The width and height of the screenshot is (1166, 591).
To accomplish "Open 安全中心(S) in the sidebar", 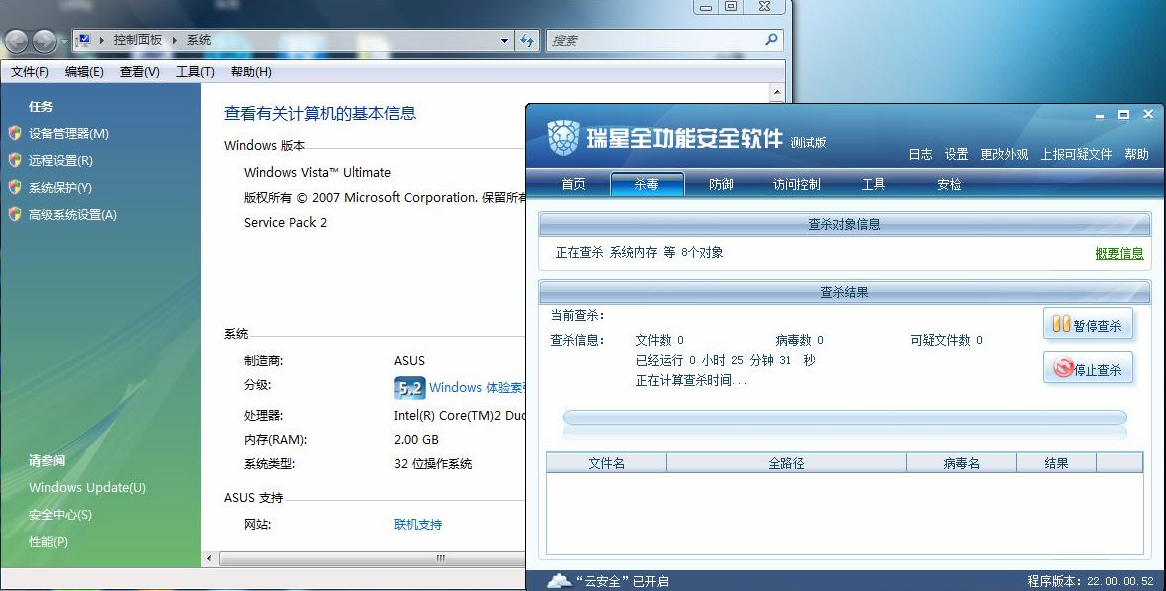I will pos(60,514).
